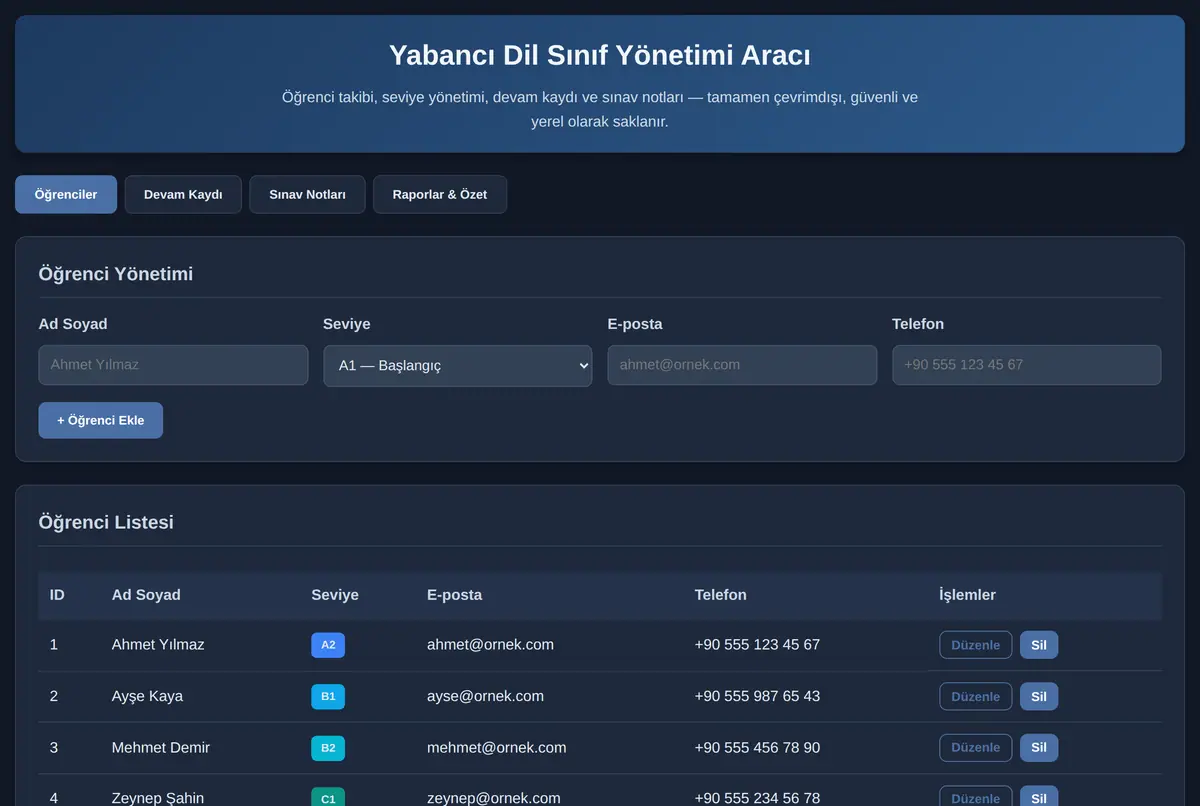
Task: Open the Seviye dropdown
Action: [458, 365]
